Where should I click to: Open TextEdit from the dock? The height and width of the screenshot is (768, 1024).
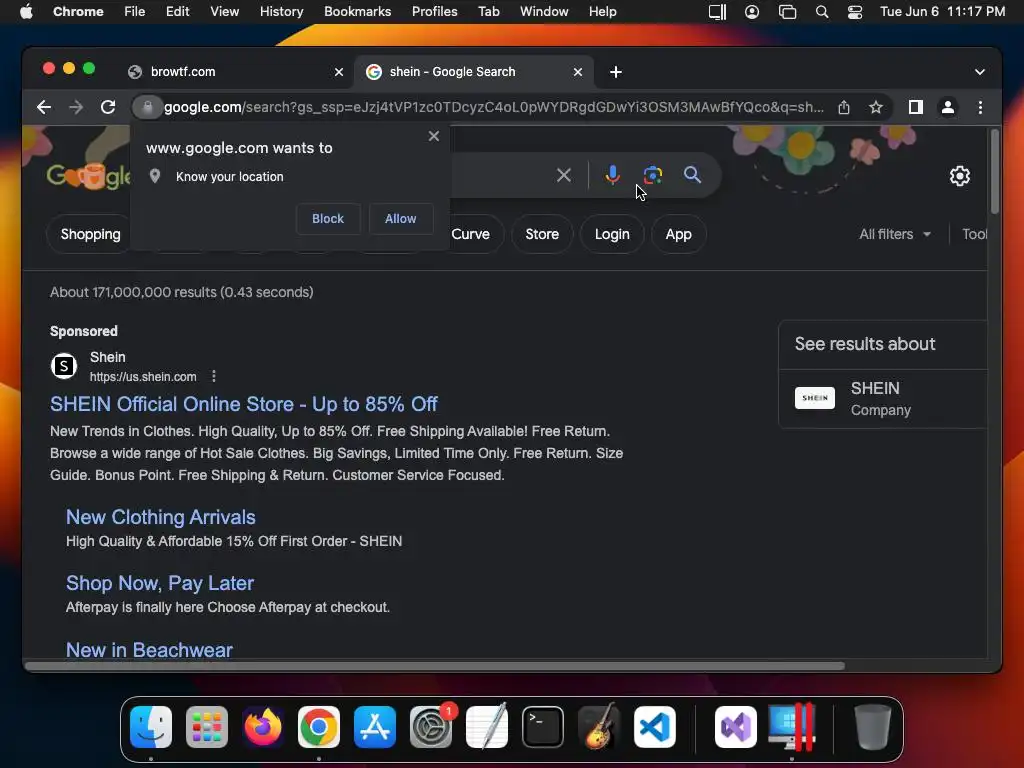(x=487, y=727)
